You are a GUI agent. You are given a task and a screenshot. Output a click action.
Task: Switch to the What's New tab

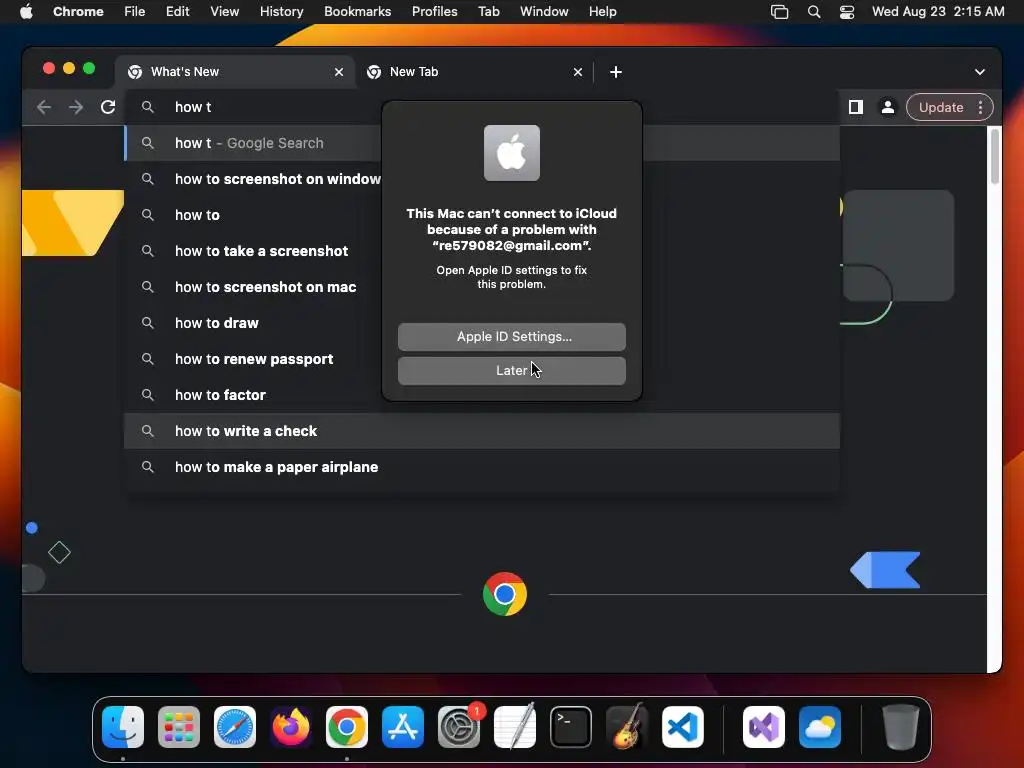click(x=235, y=72)
